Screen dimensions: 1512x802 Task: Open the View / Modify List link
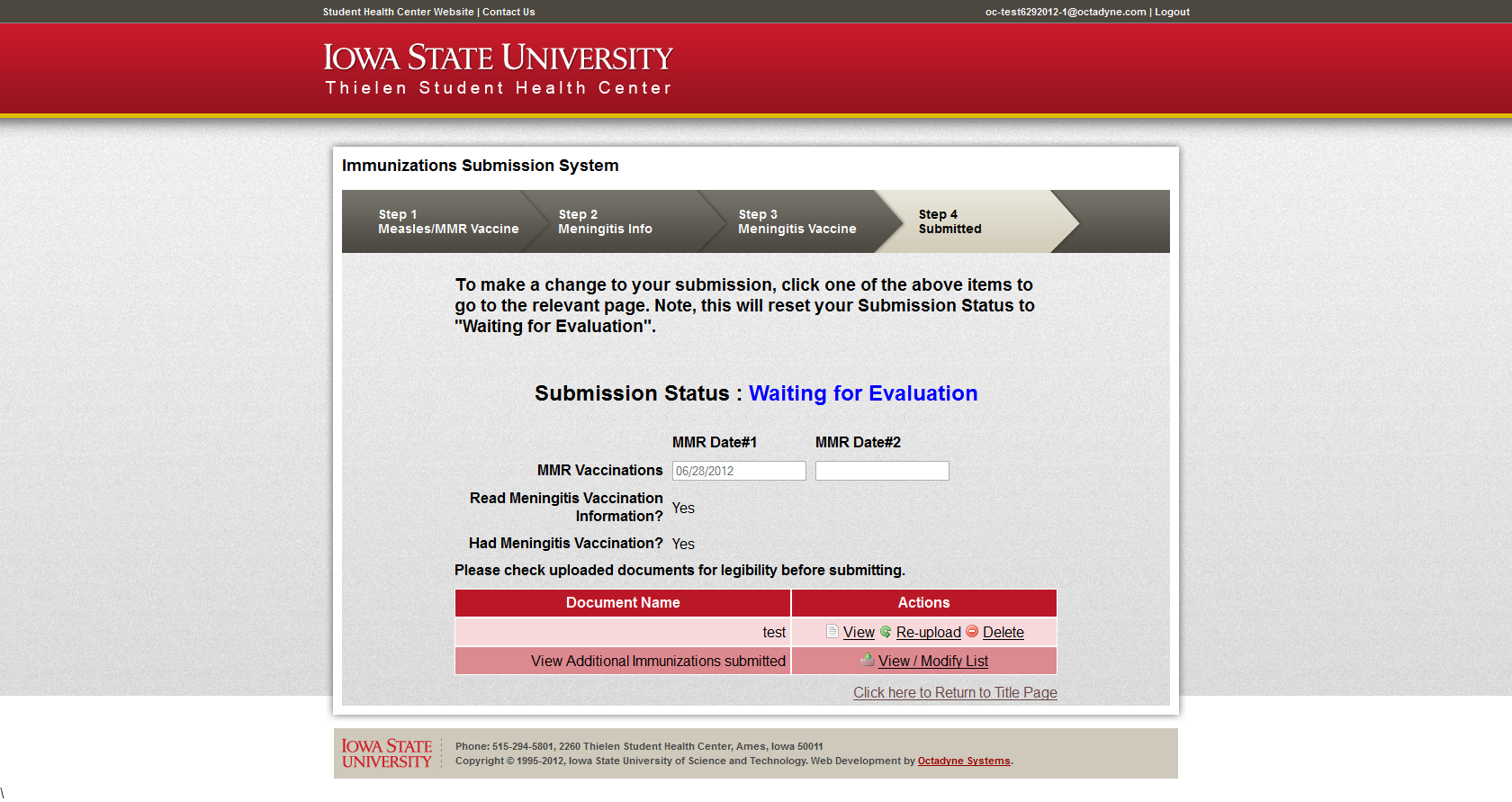933,662
